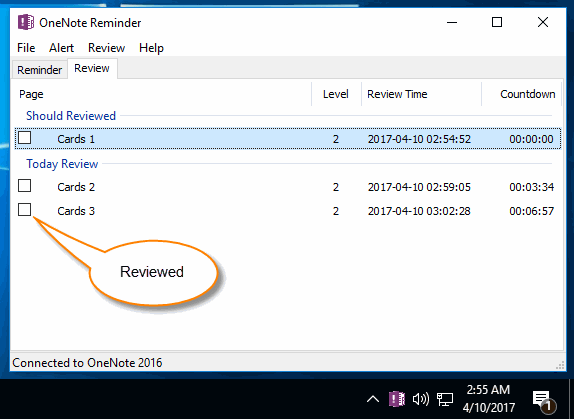Open the Review menu
Screen dimensions: 574x419
pyautogui.click(x=107, y=48)
